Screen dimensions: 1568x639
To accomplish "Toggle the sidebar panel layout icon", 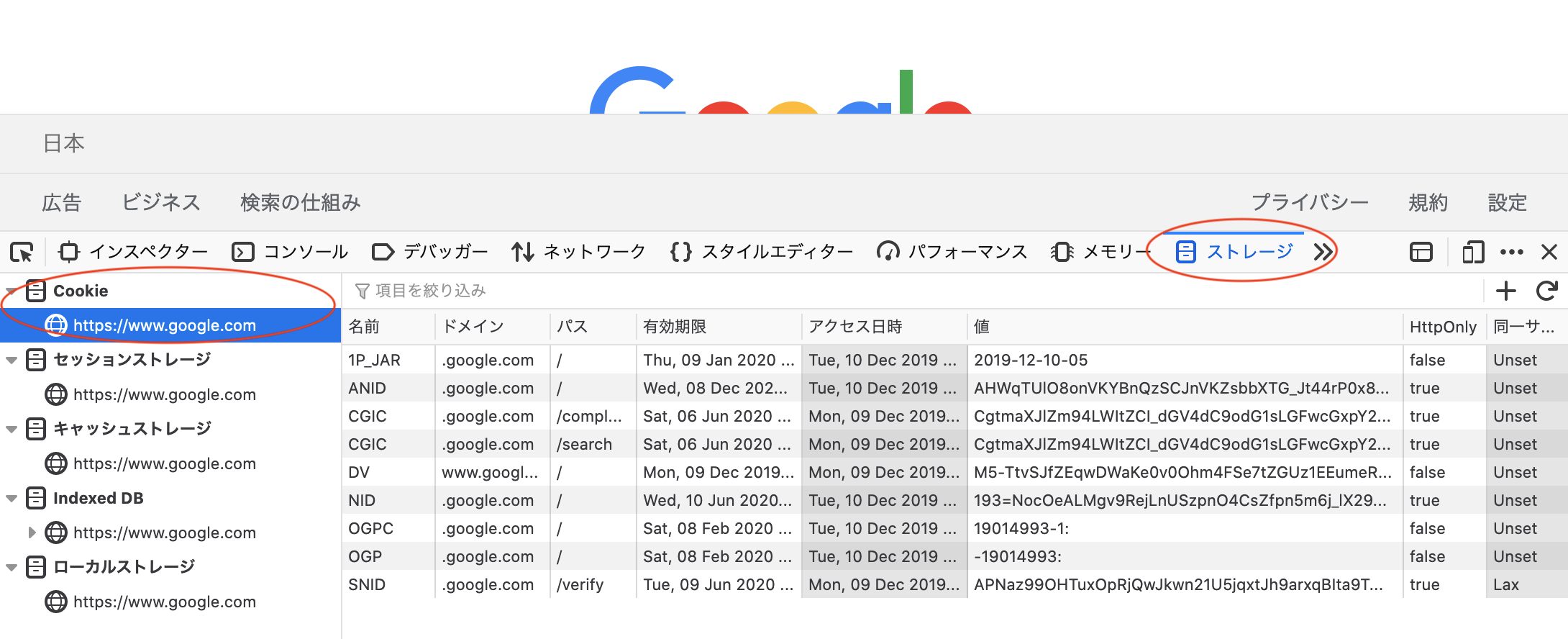I will (x=1421, y=252).
